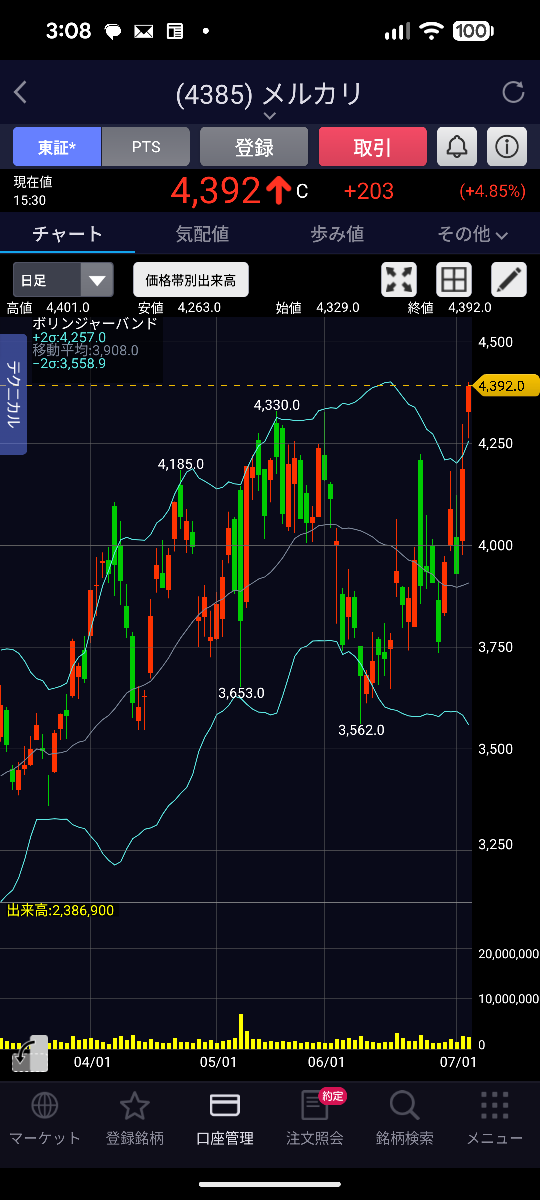The width and height of the screenshot is (540, 1200).
Task: Switch exchange to 東証
Action: point(57,147)
